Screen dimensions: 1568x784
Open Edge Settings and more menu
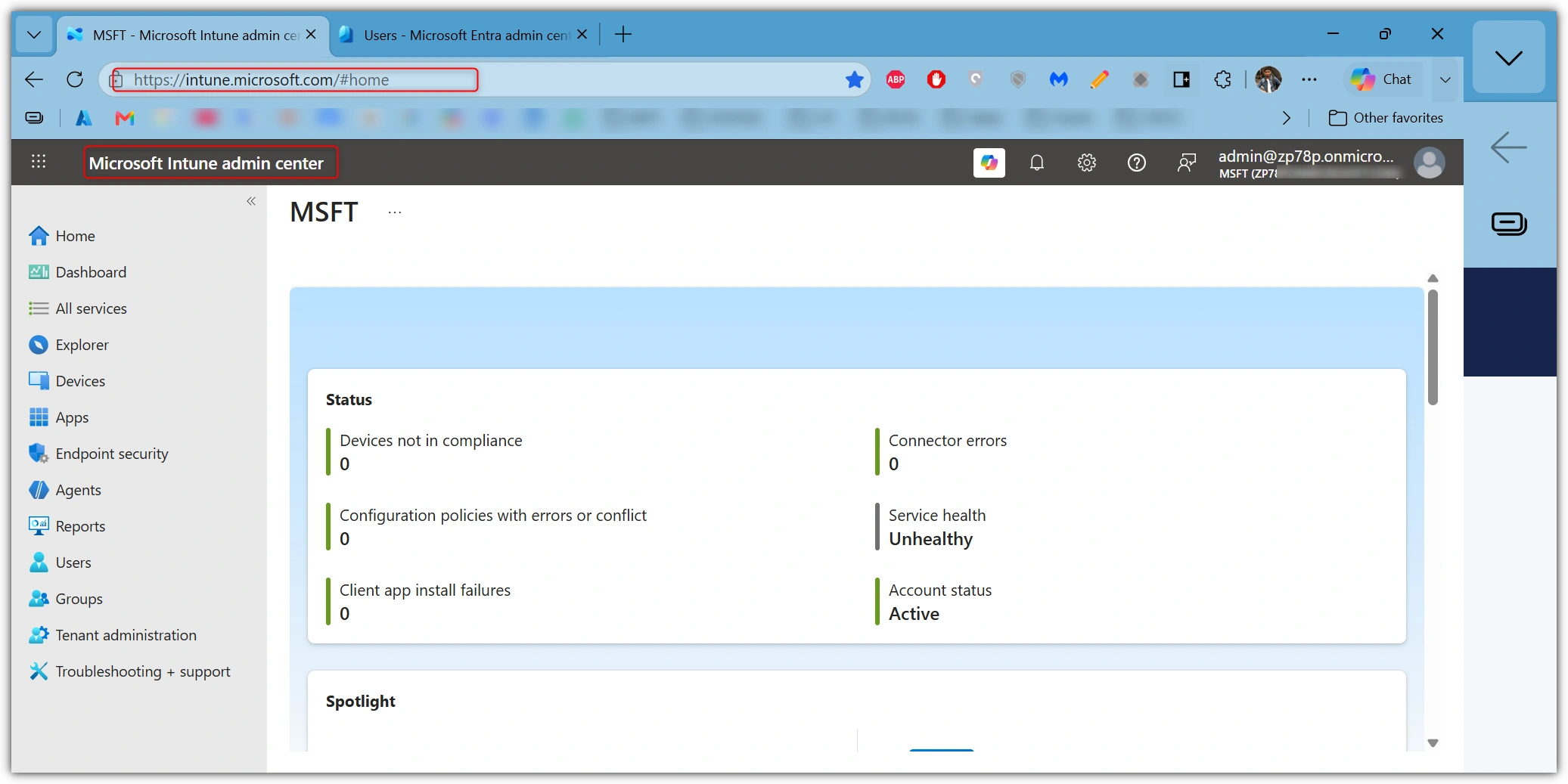[1309, 79]
